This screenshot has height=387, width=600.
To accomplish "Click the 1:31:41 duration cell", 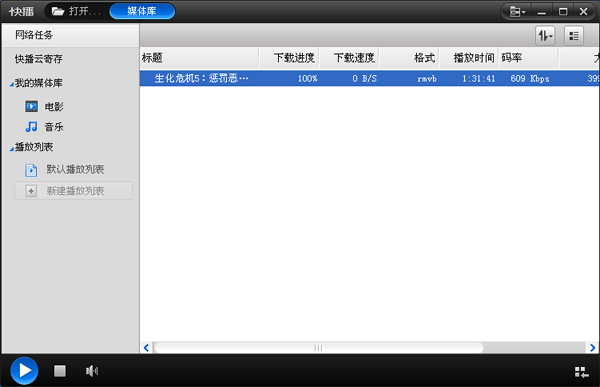I will point(479,79).
